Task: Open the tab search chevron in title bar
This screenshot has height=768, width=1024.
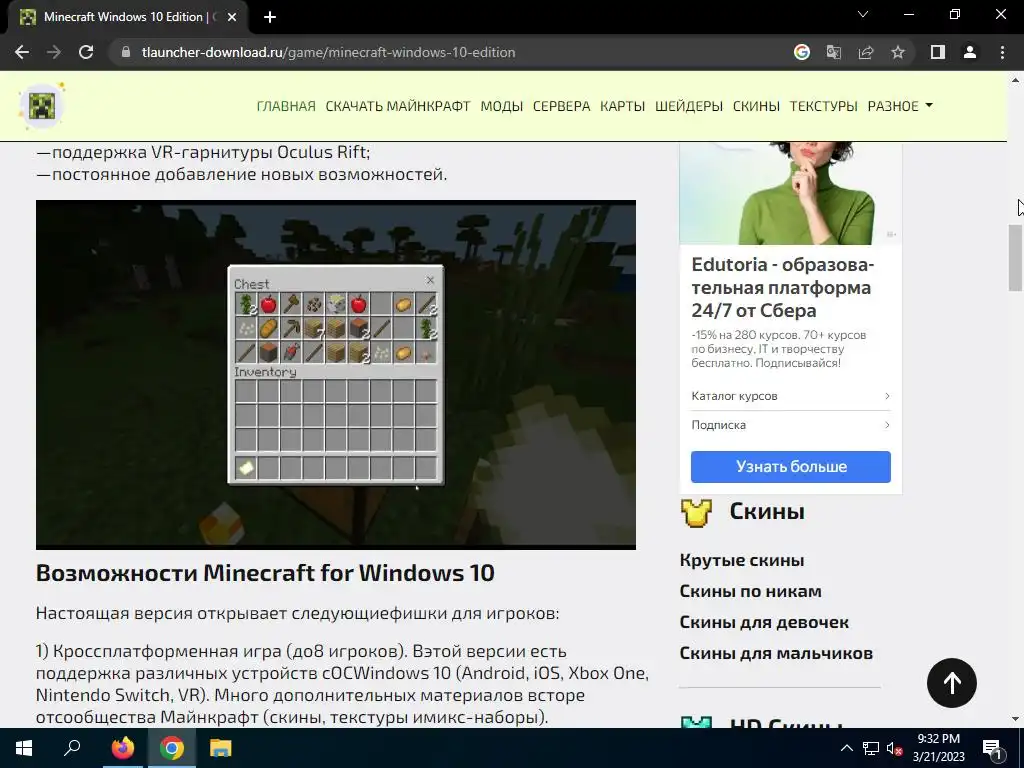Action: pos(863,14)
